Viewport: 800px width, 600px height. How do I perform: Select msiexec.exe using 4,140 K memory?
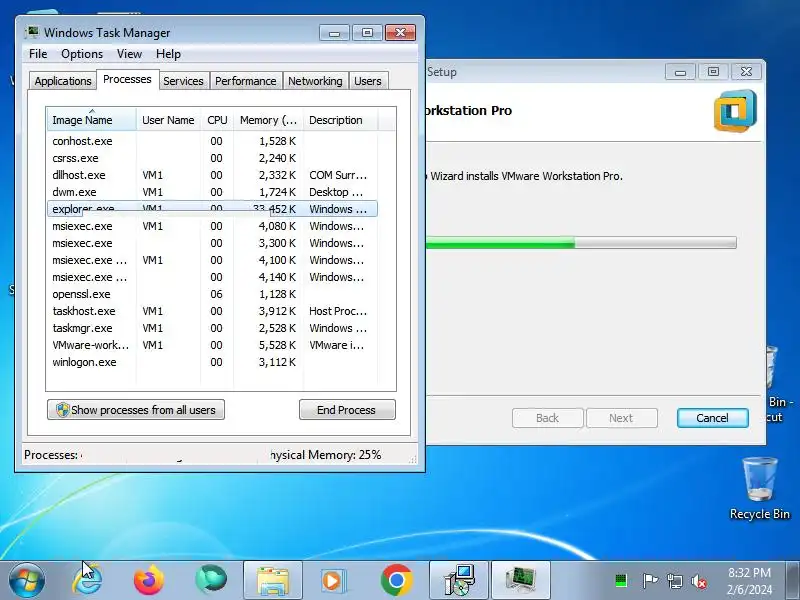213,277
